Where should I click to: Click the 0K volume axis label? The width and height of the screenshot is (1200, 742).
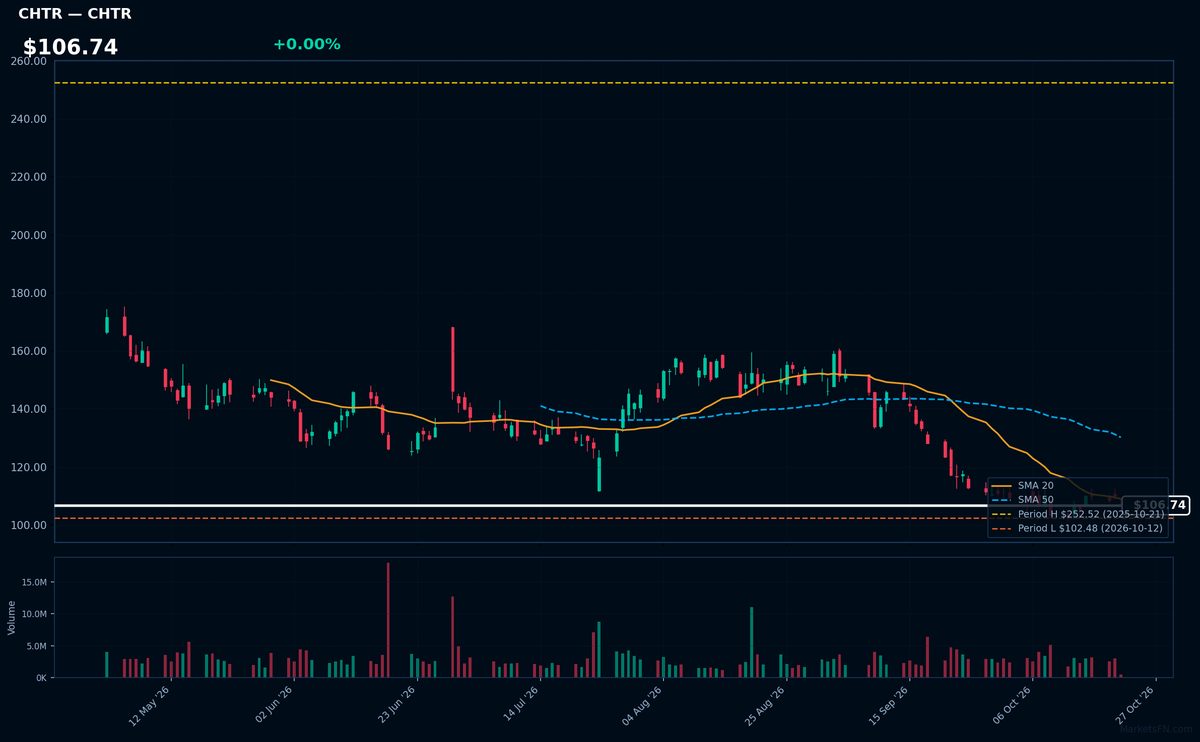(x=41, y=678)
